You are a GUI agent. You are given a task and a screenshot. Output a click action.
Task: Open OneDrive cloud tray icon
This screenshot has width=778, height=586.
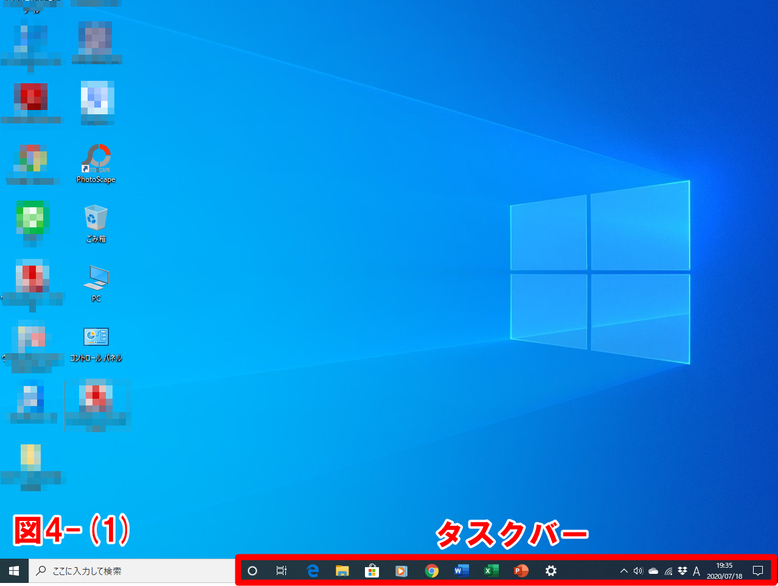(x=653, y=571)
